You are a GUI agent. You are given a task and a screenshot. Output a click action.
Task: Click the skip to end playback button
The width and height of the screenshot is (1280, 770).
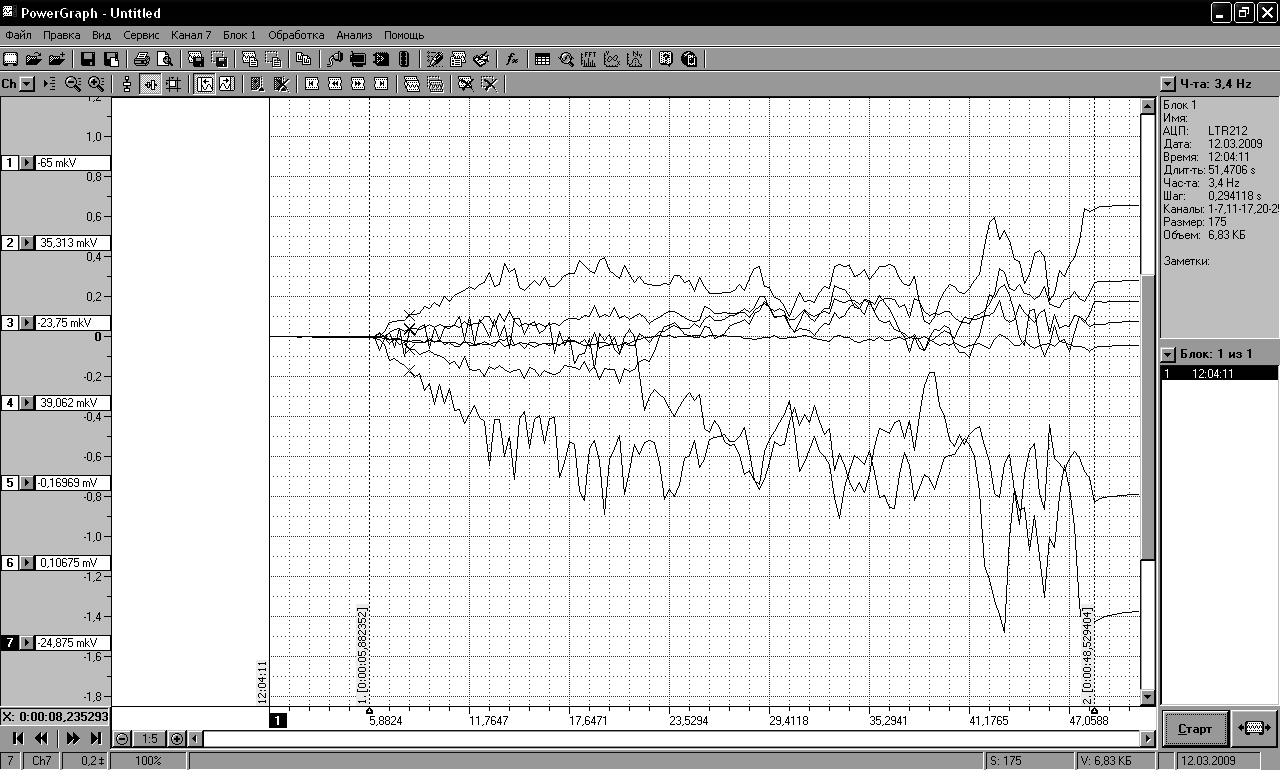point(96,738)
